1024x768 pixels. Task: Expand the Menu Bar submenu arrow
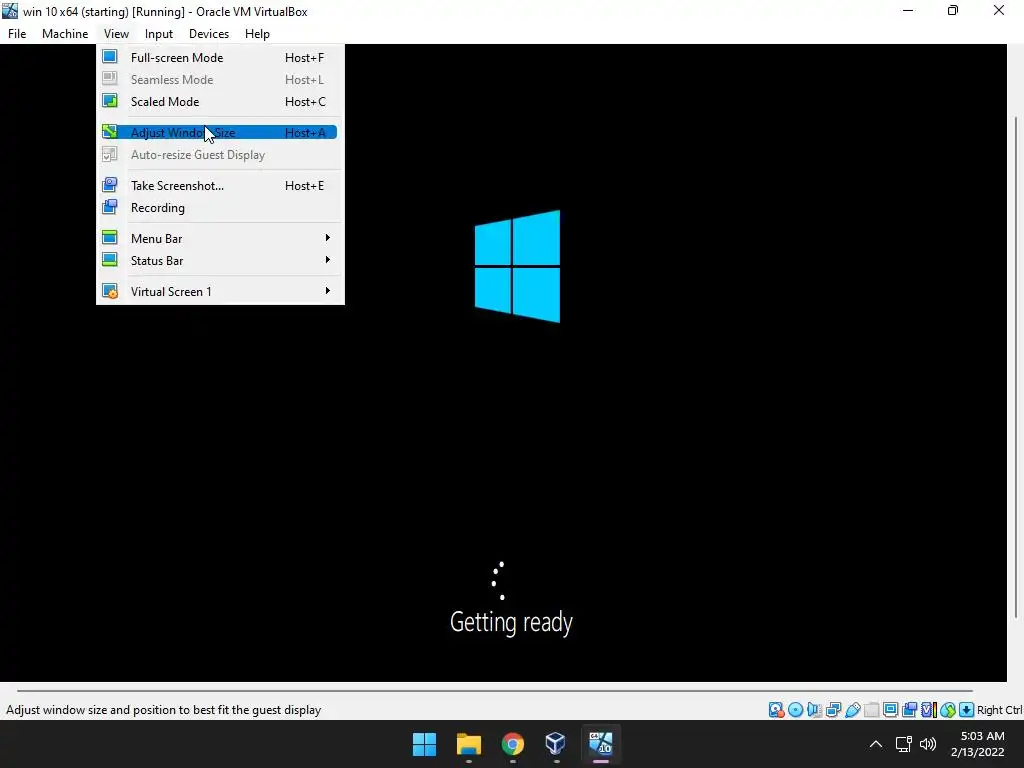[x=328, y=238]
